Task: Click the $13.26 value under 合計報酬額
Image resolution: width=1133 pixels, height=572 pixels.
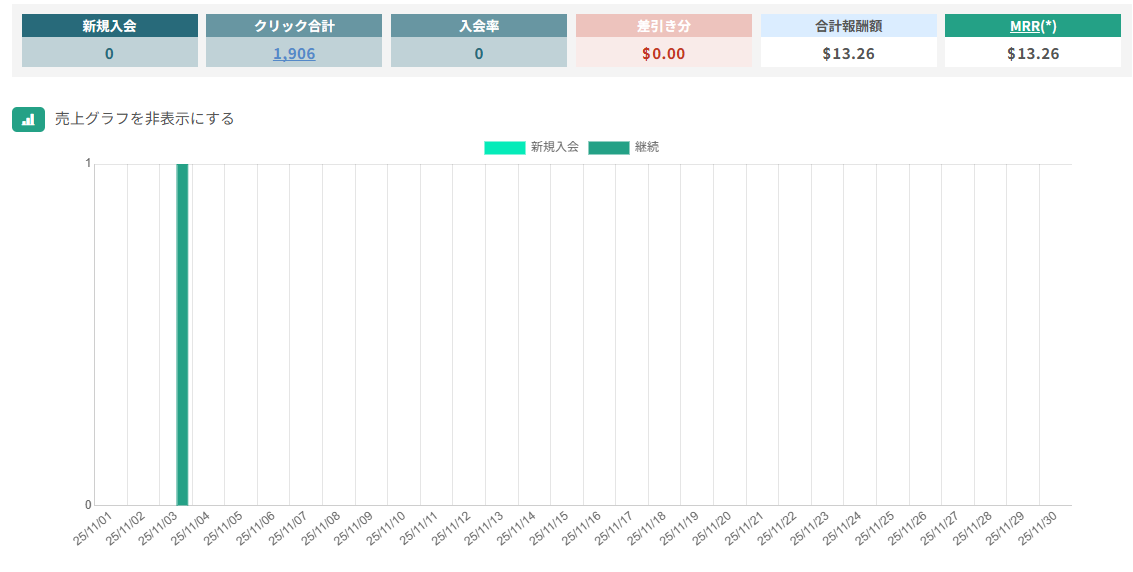Action: 848,54
